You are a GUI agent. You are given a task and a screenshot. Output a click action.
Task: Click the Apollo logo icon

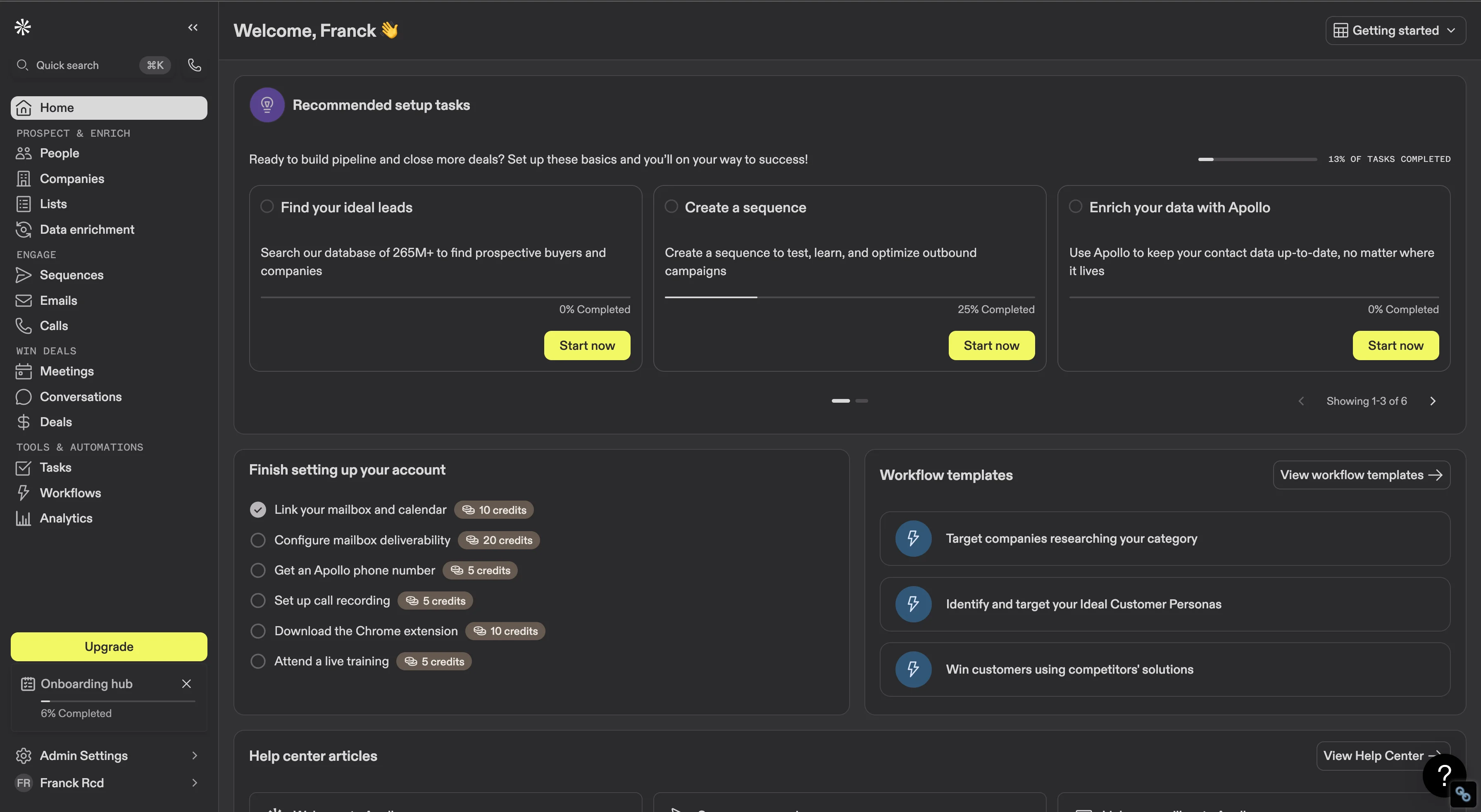click(23, 27)
